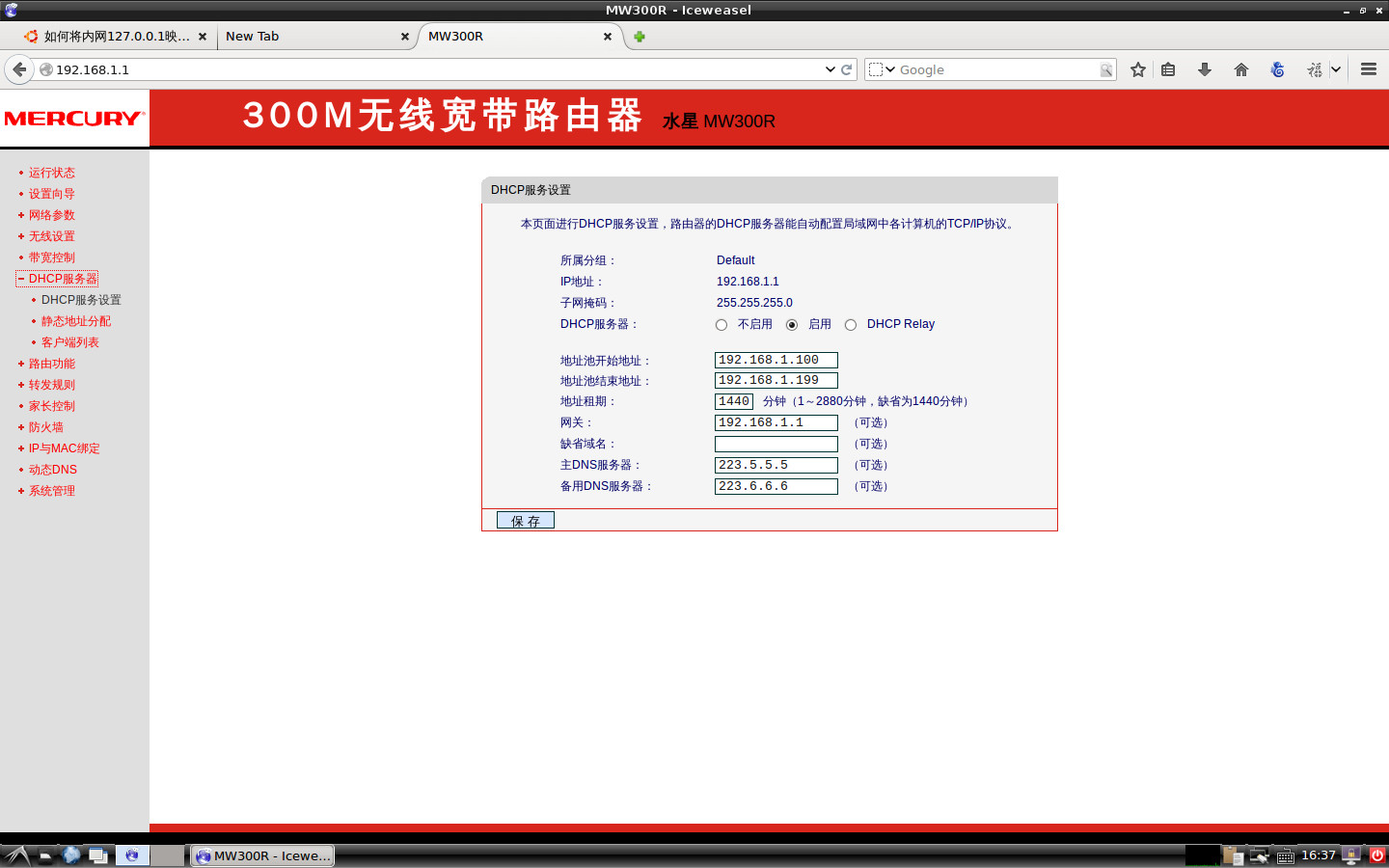Launch web browser from taskbar globe icon

tap(71, 855)
